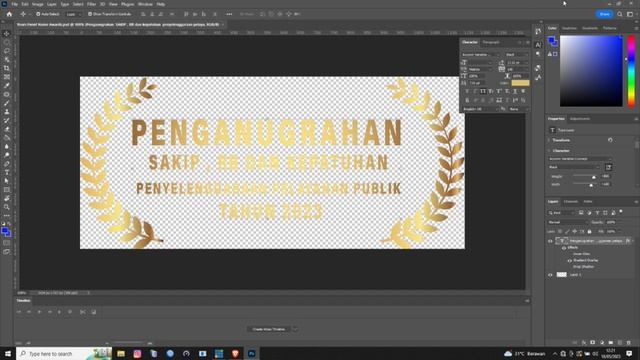Click the reset transform icon in Properties
Screen dimensions: 640x360
tap(610, 140)
